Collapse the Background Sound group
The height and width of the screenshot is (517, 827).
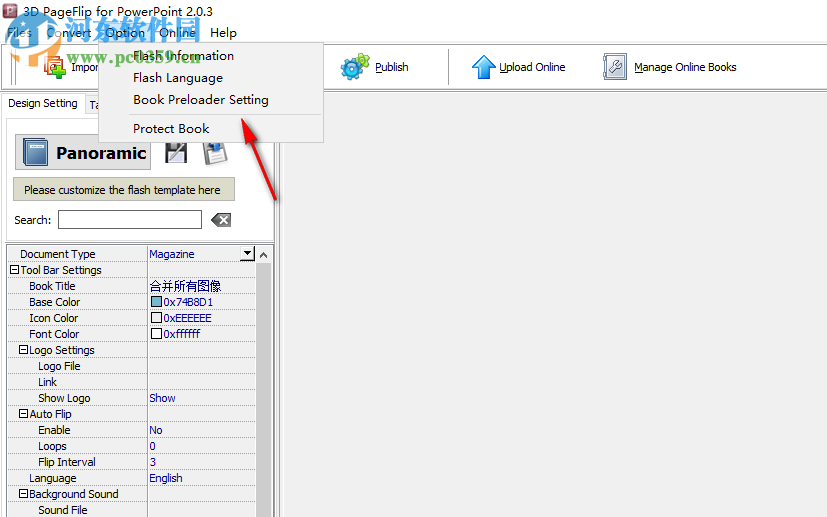pos(23,494)
